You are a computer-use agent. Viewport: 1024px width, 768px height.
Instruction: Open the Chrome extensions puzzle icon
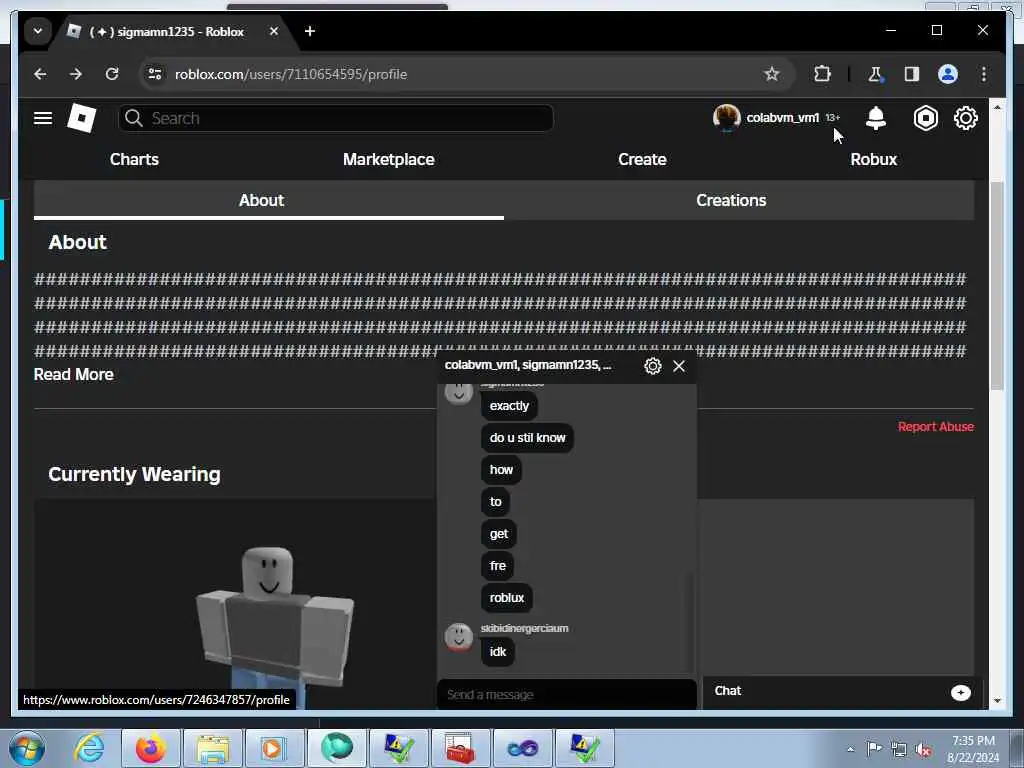coord(822,74)
